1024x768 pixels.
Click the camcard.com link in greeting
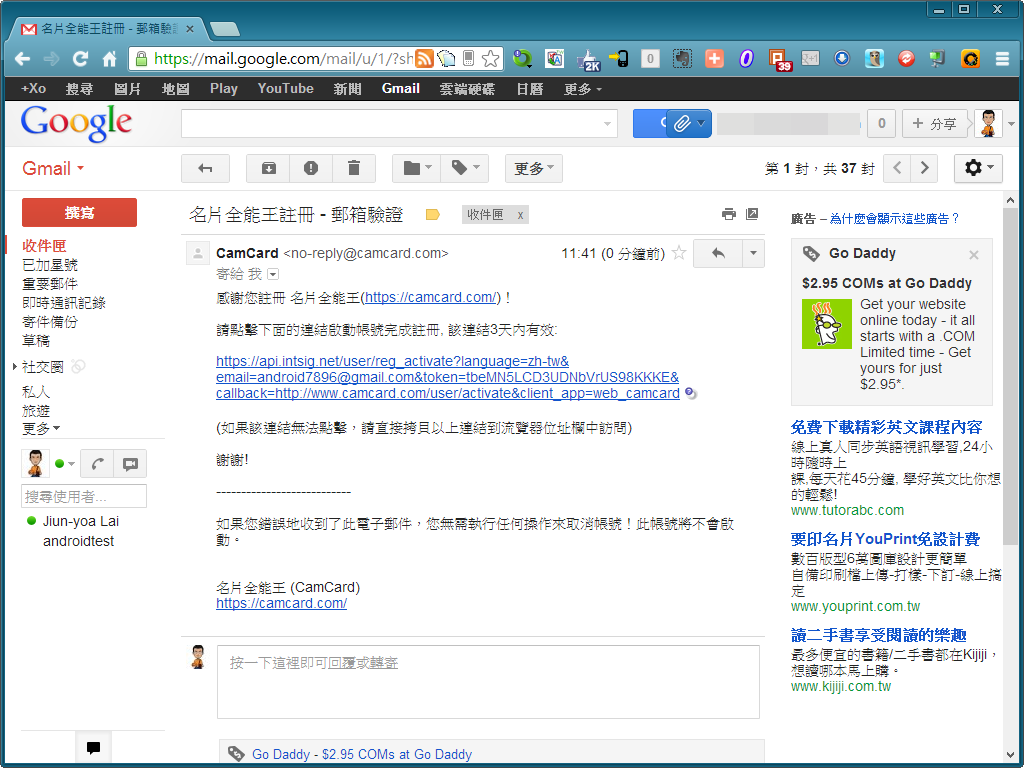coord(430,297)
